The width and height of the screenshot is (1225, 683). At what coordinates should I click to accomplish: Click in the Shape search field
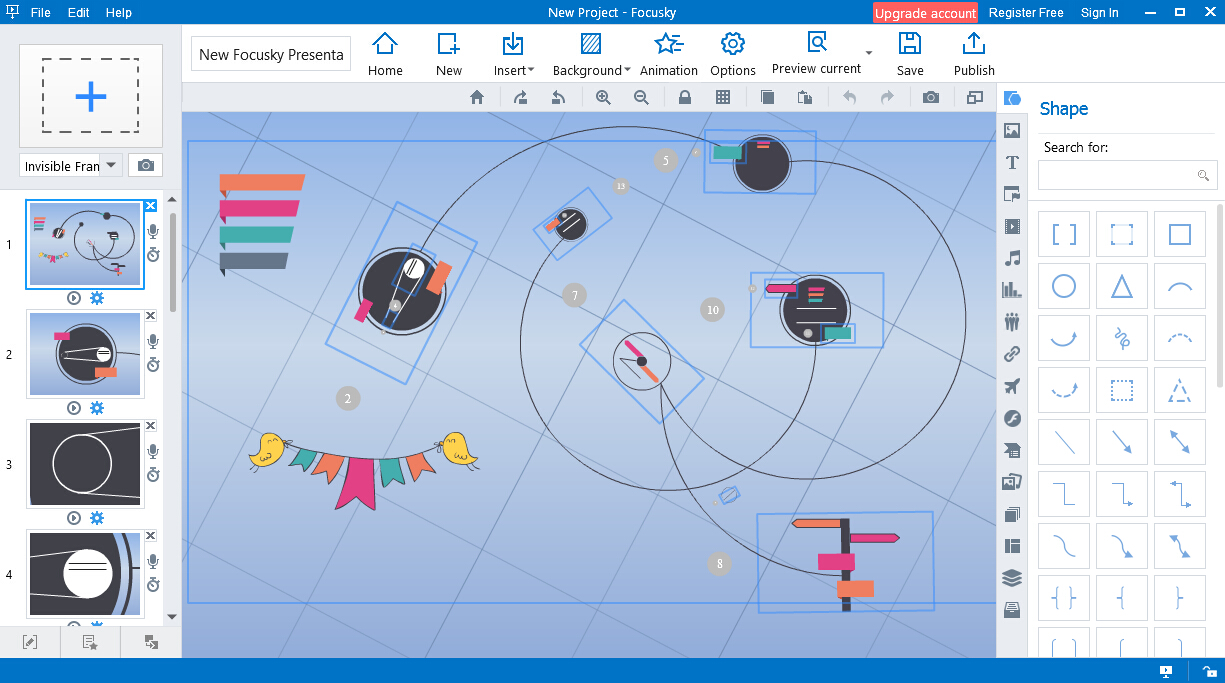click(1127, 175)
